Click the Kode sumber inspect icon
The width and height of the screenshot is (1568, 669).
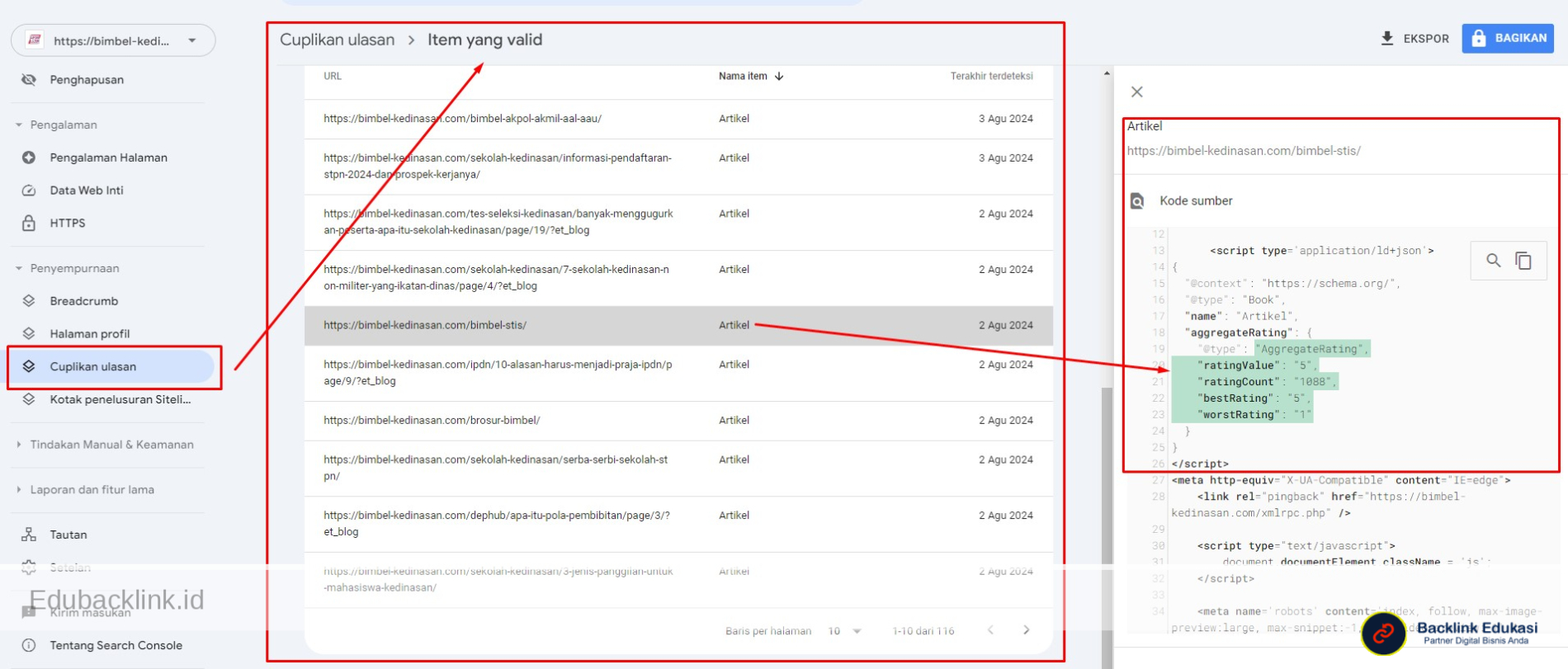click(x=1137, y=200)
